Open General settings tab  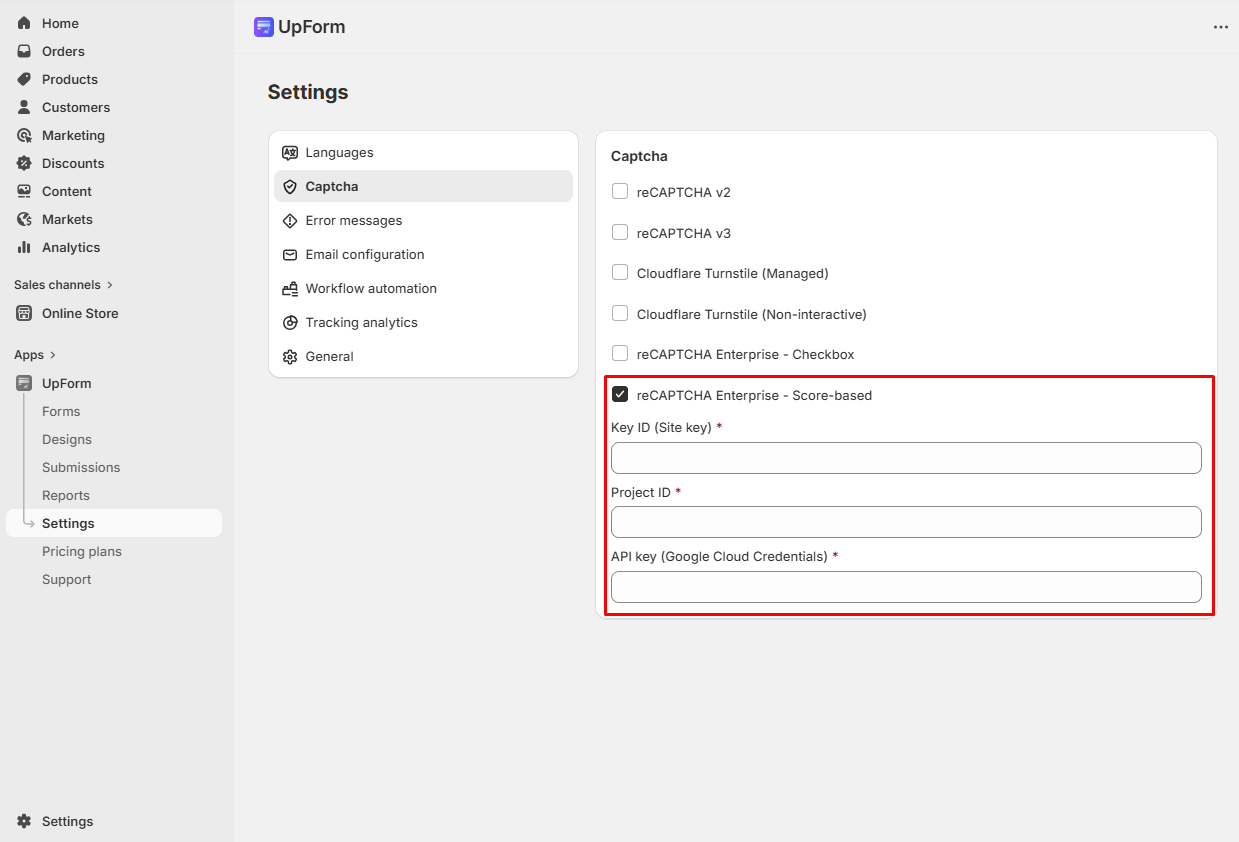[x=423, y=357]
